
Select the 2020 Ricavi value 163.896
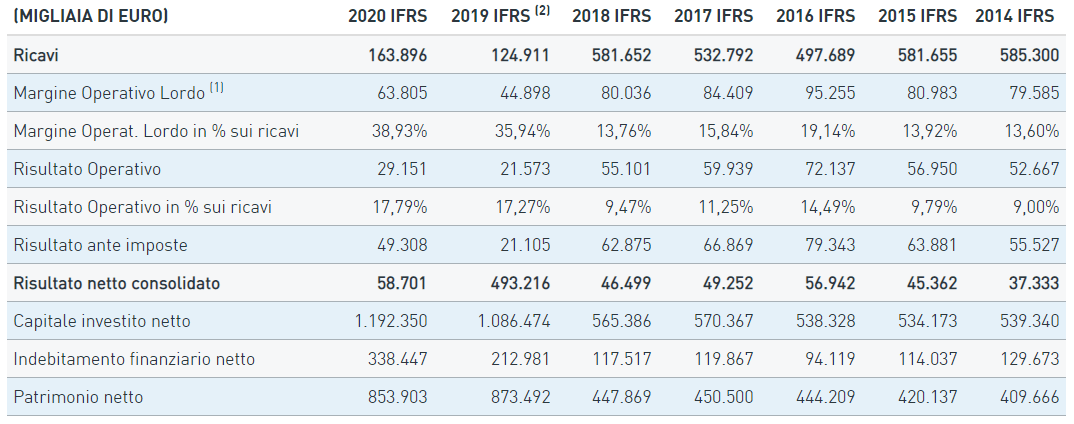(396, 55)
